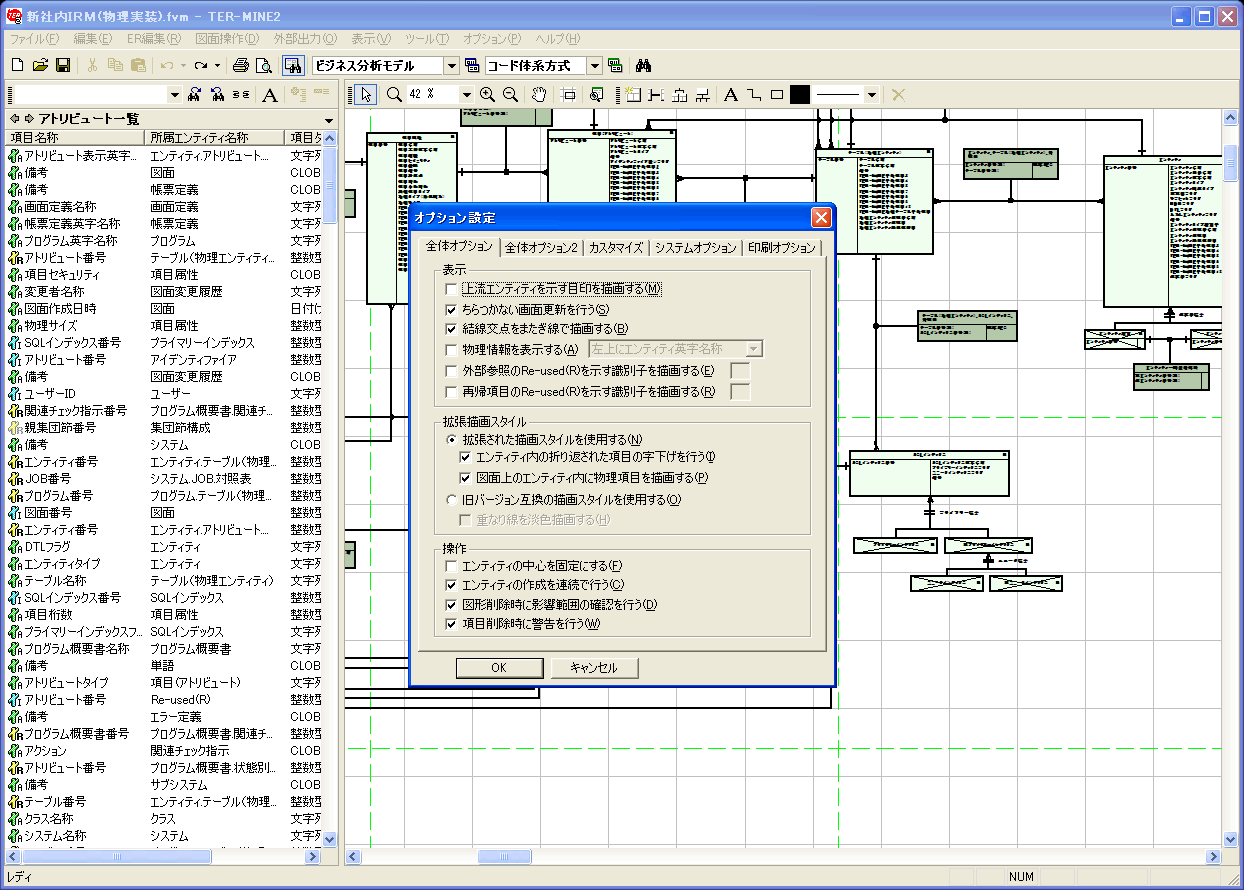This screenshot has height=890, width=1244.
Task: Click the binoculars search icon in the main toolbar
Action: (644, 65)
